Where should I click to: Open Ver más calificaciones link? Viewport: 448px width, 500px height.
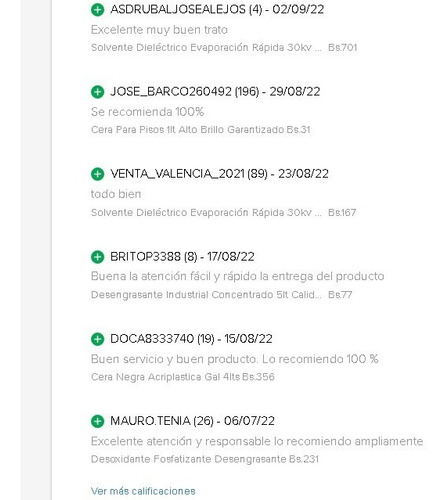coord(143,491)
